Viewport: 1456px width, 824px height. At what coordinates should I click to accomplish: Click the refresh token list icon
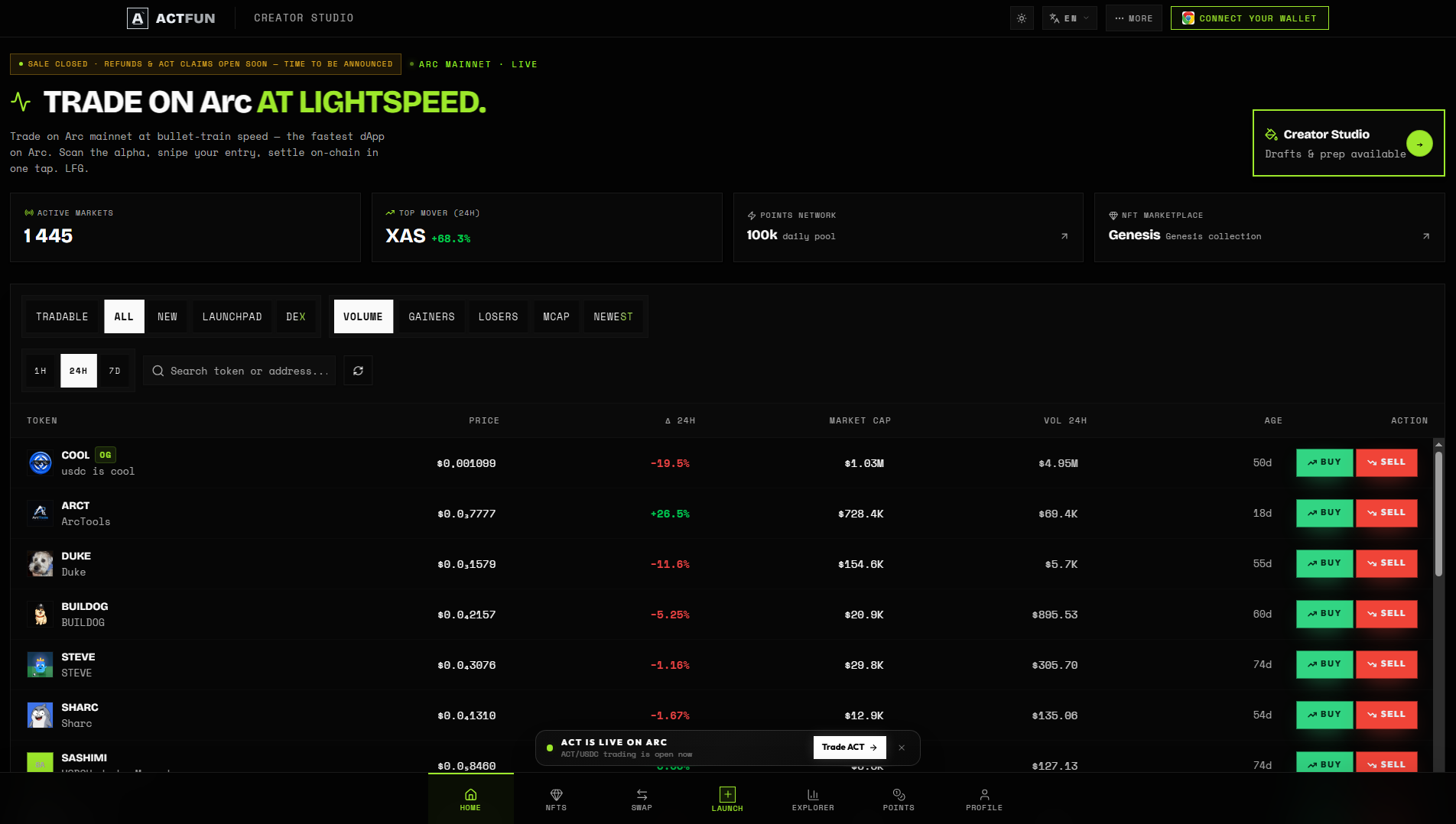tap(358, 371)
